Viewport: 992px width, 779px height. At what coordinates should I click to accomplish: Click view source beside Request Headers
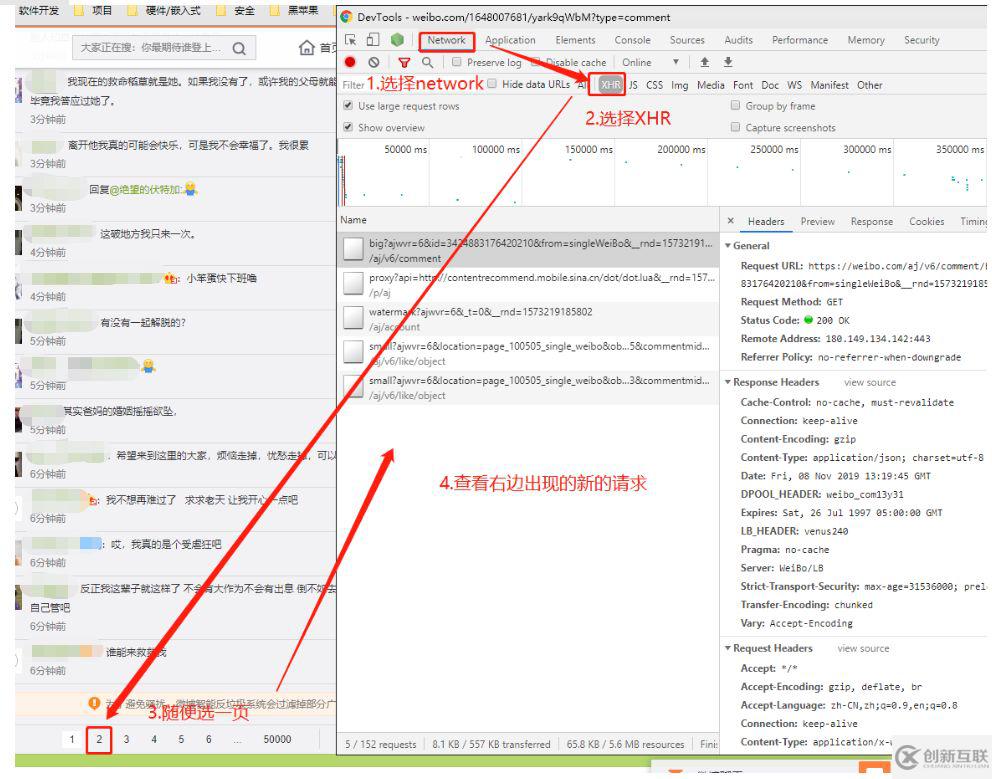point(862,648)
